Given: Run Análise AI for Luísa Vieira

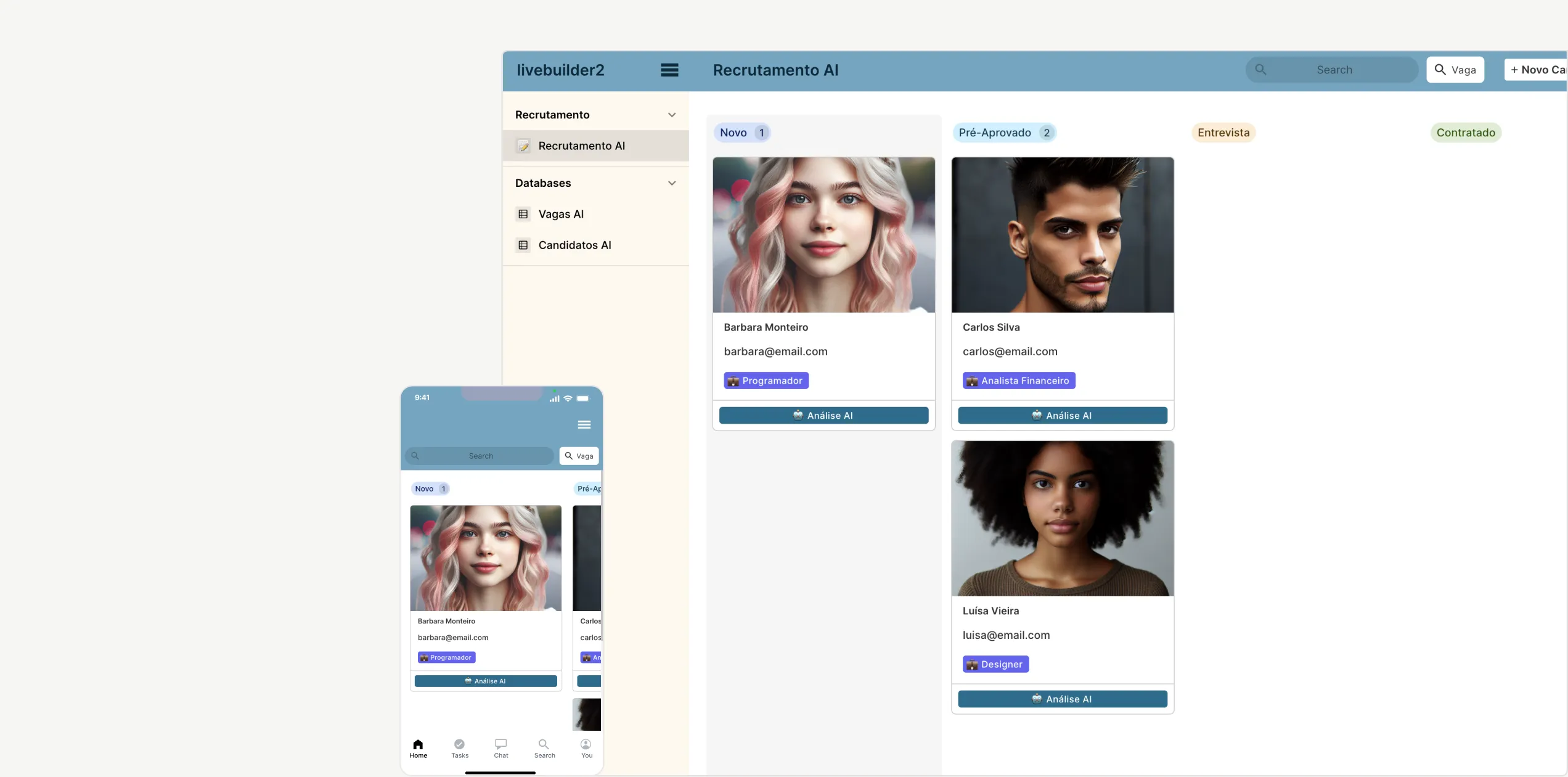Looking at the screenshot, I should coord(1062,699).
